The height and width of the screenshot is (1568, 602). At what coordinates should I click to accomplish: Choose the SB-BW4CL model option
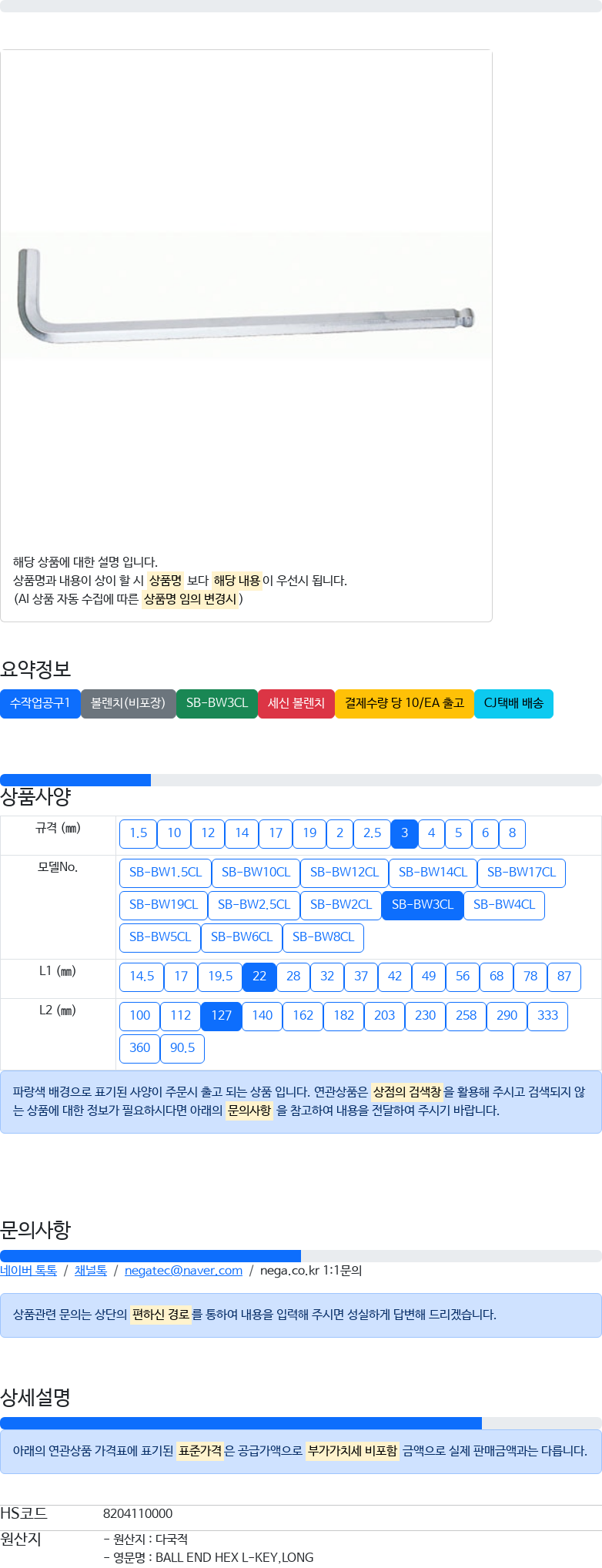coord(503,905)
